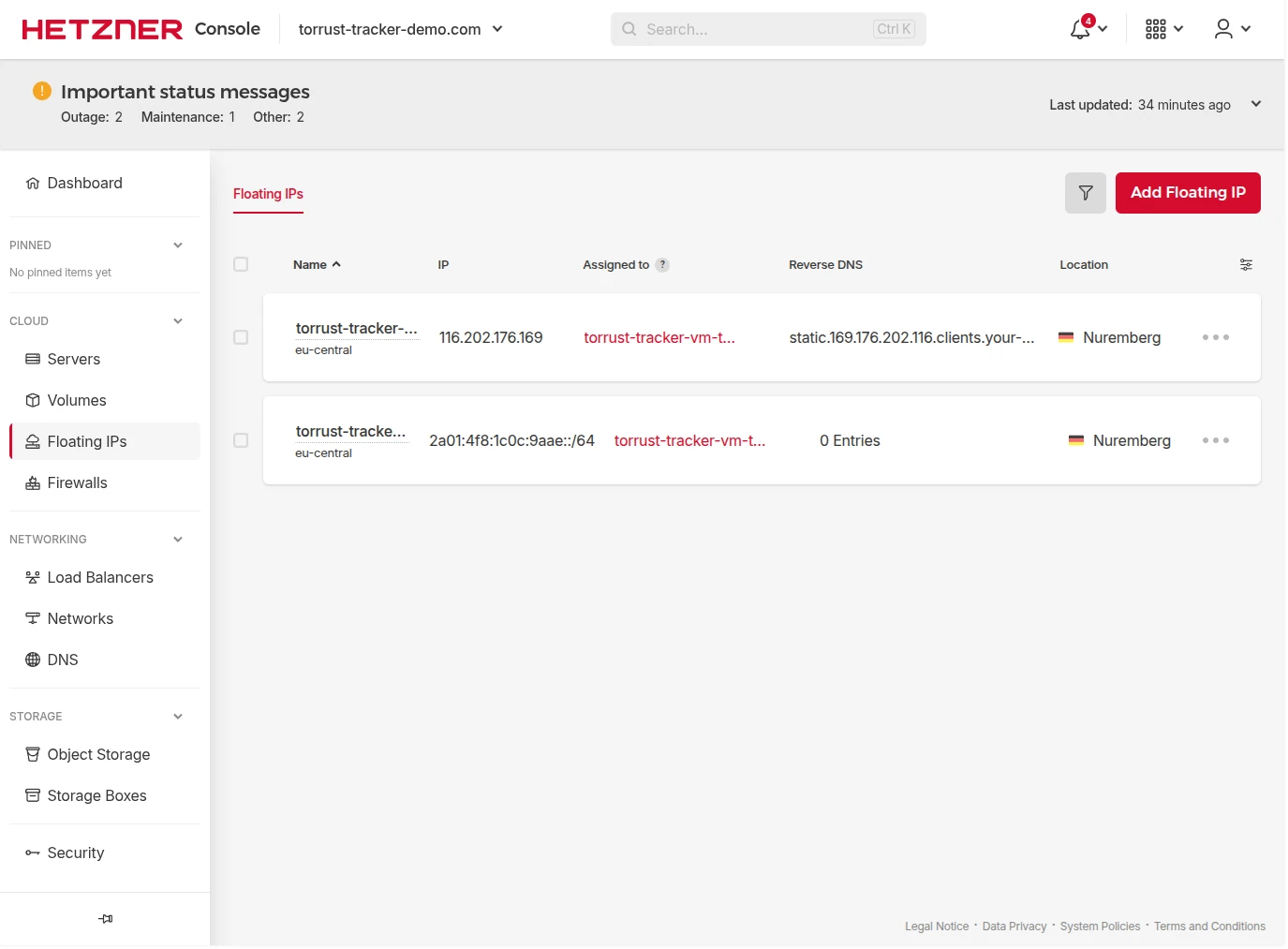Open the notifications bell icon

point(1081,29)
